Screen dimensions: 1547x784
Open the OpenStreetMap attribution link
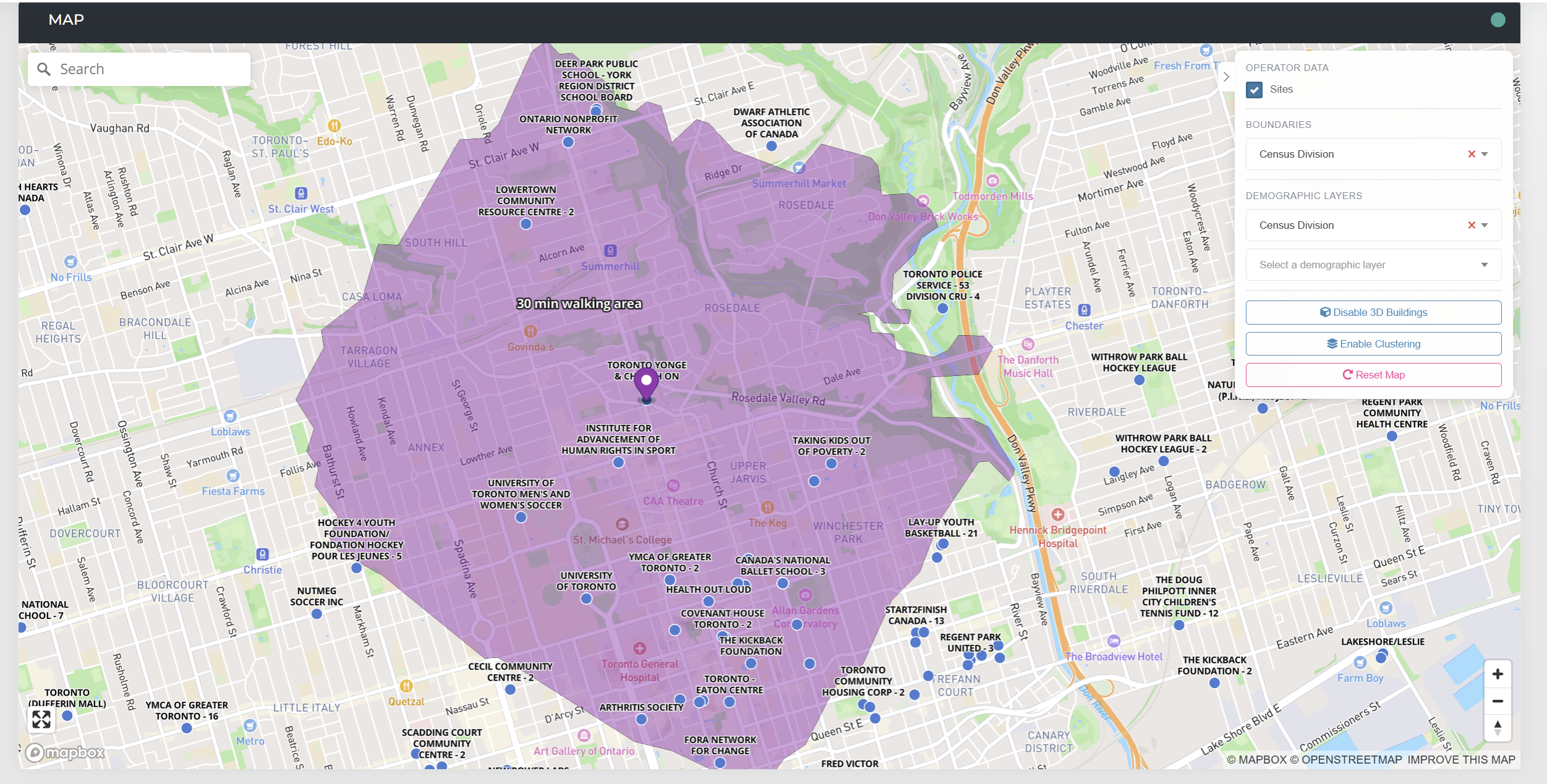tap(1345, 760)
